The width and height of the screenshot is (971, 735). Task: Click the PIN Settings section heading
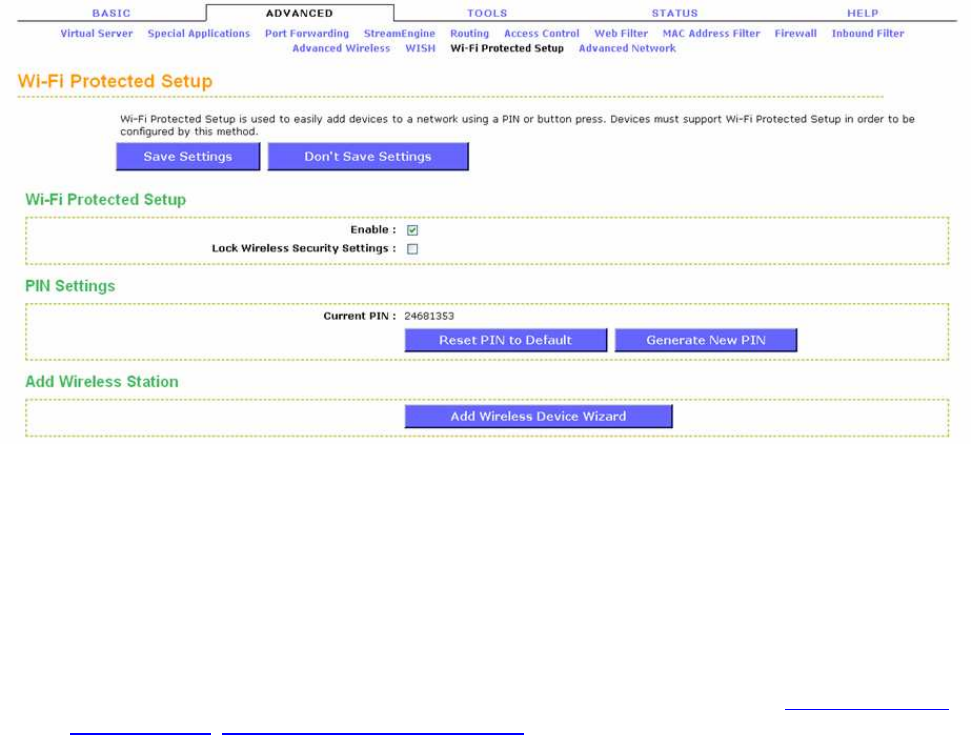70,286
